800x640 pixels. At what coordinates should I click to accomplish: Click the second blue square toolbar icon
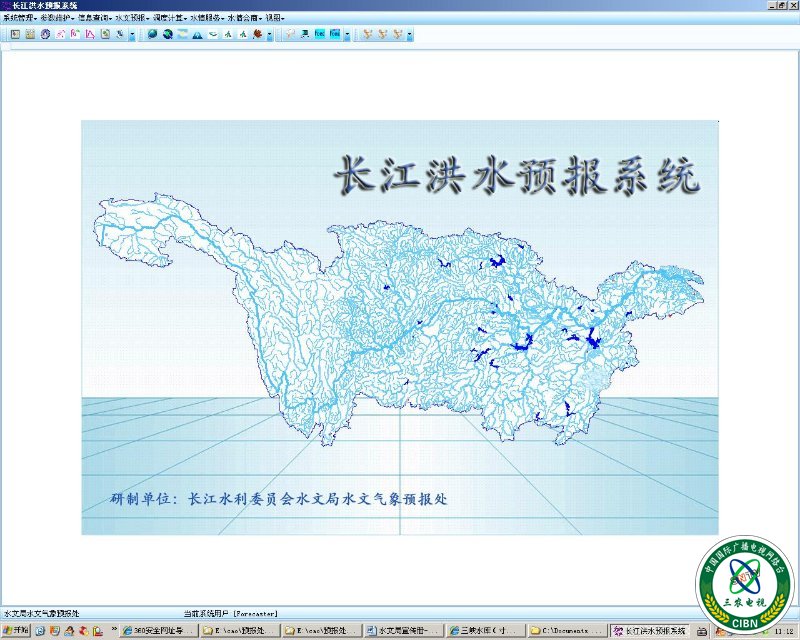[334, 34]
